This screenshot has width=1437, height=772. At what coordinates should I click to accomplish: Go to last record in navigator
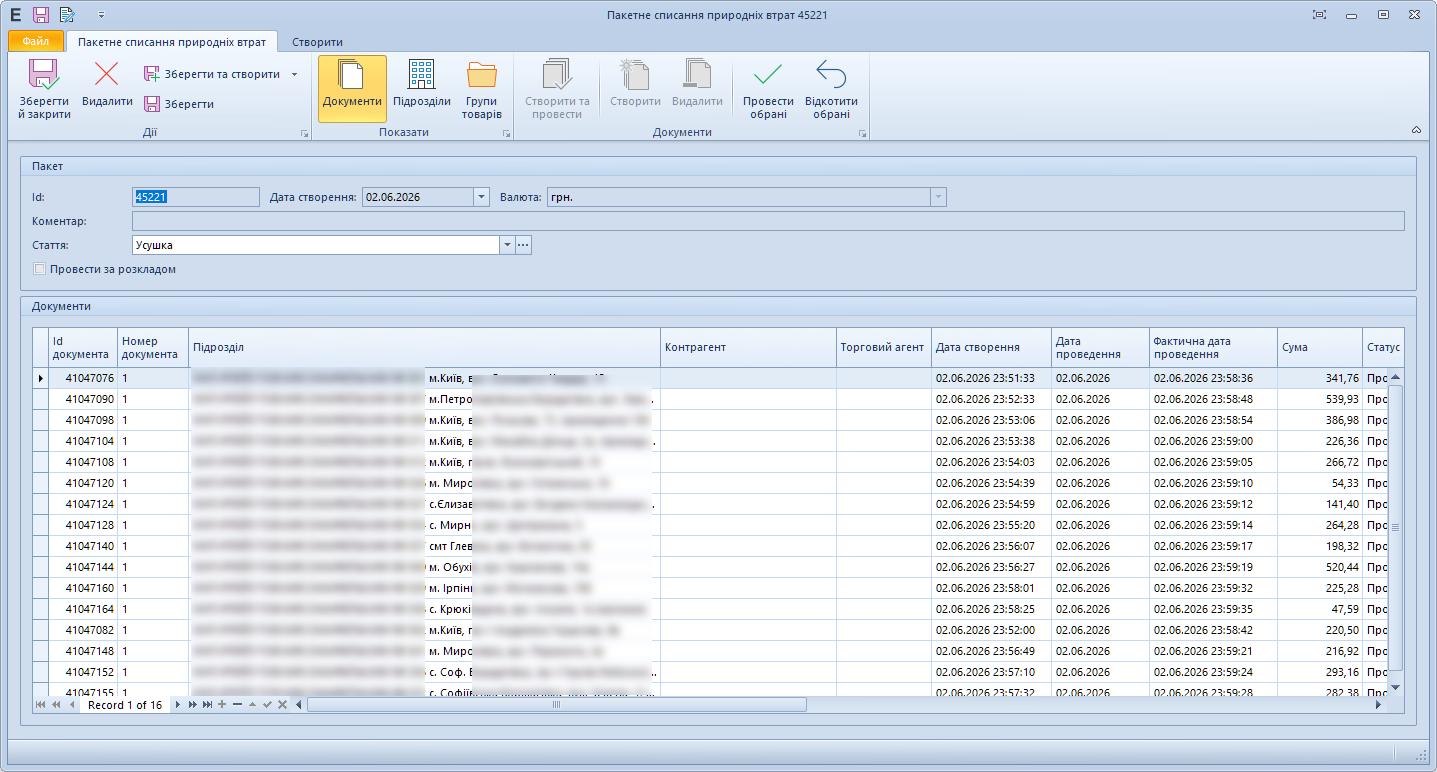207,705
